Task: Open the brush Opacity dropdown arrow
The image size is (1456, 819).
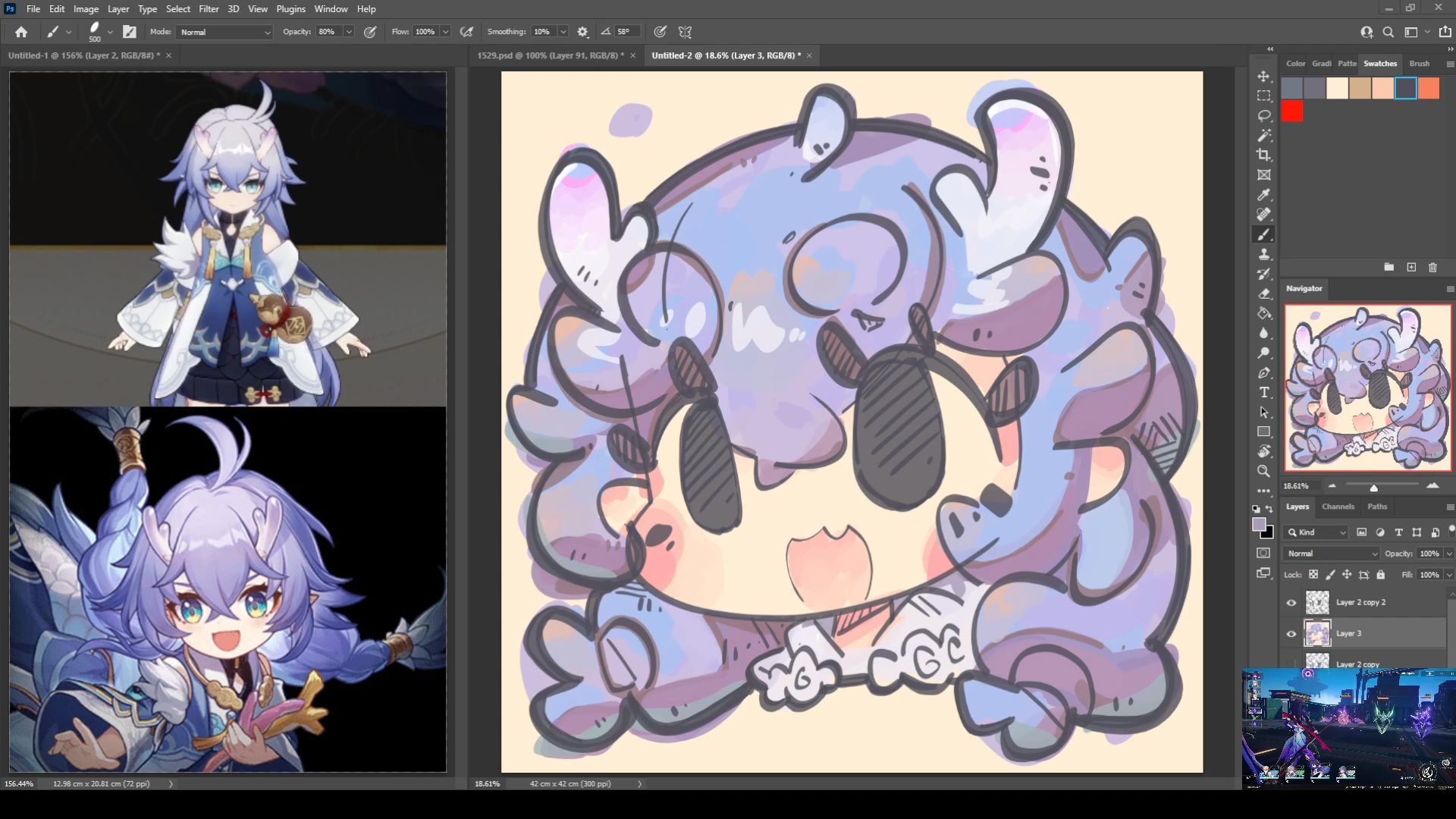Action: coord(349,32)
